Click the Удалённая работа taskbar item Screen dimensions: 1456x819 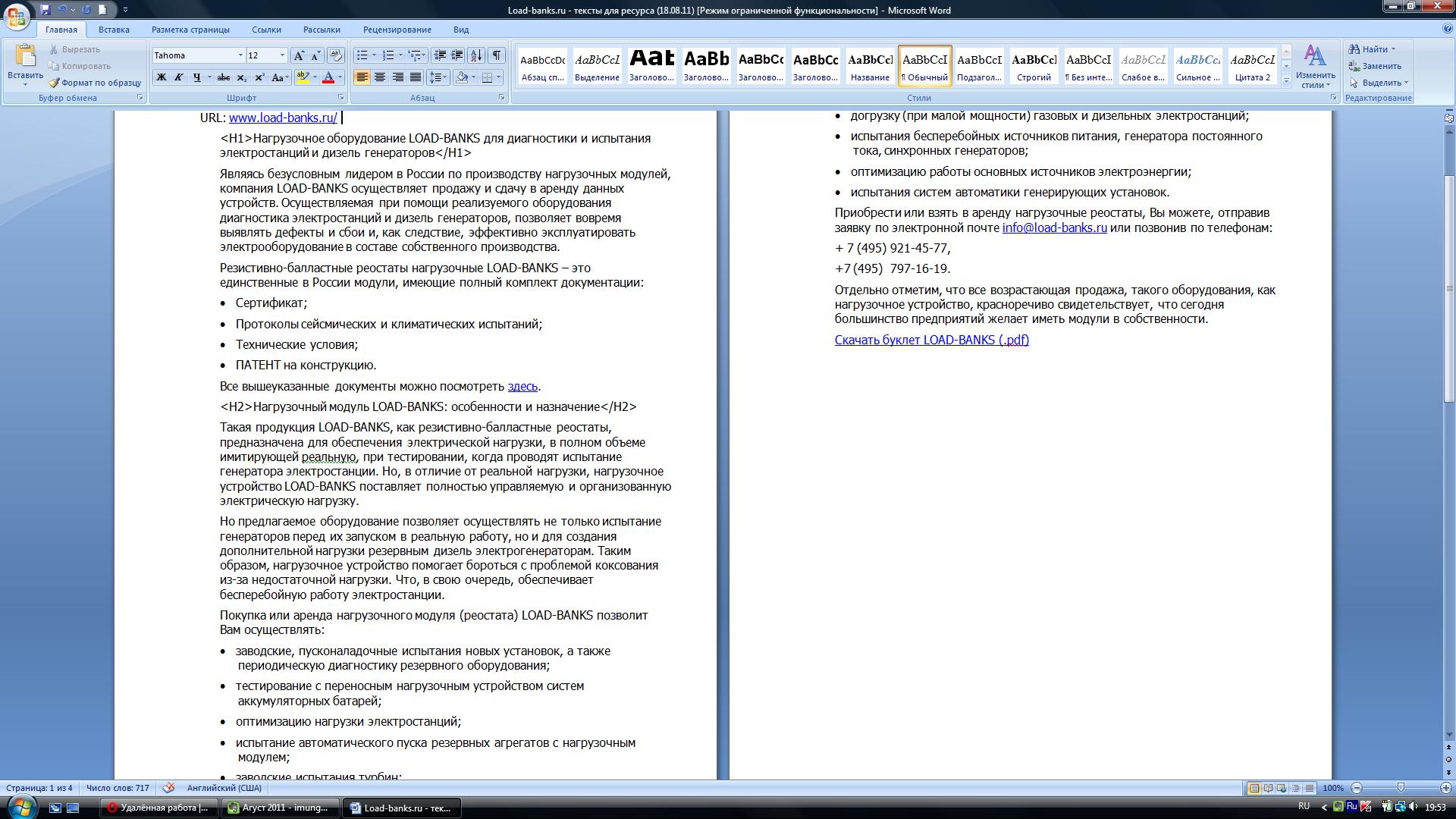pos(159,808)
